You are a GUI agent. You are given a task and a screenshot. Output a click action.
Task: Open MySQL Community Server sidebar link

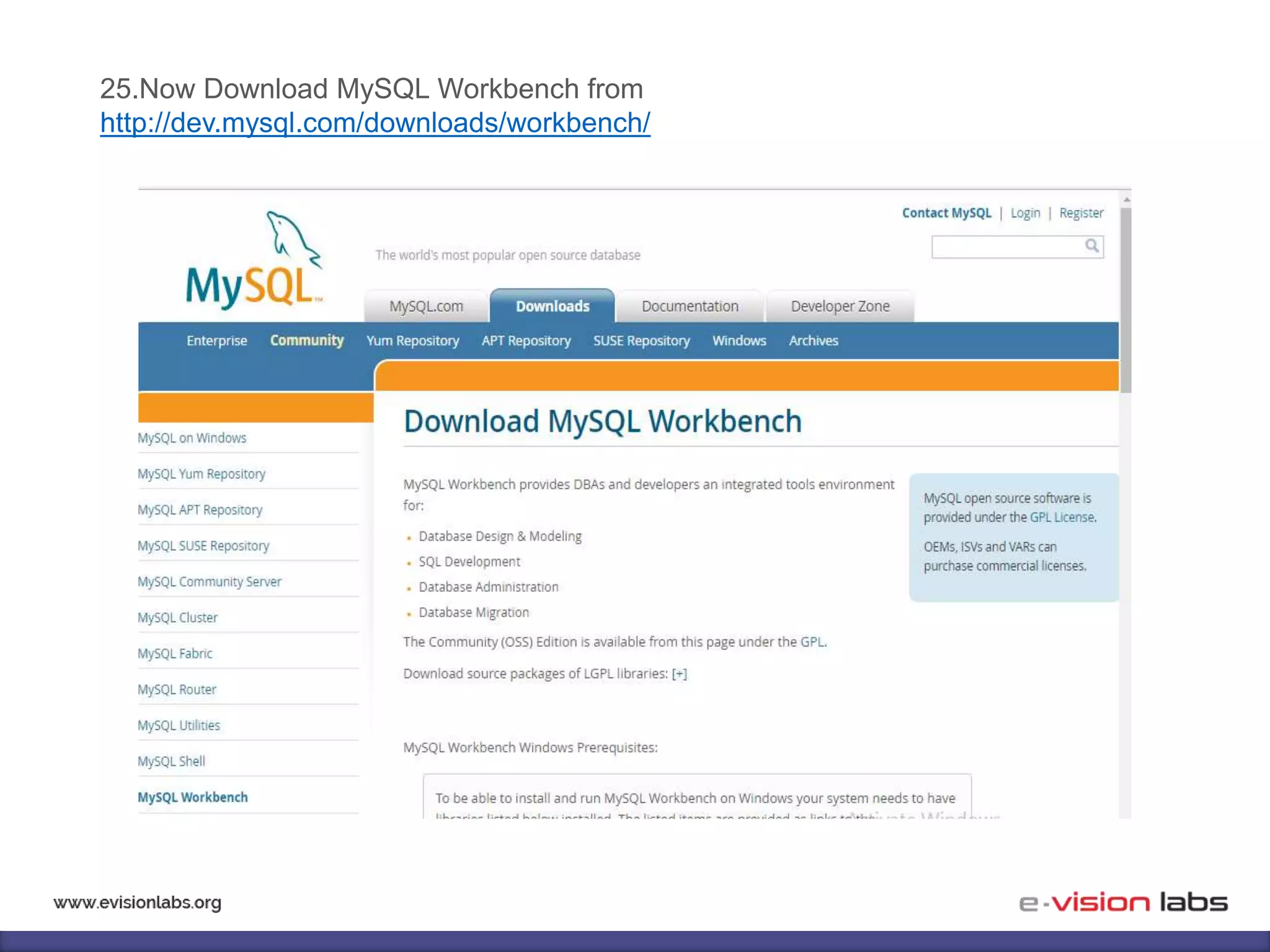point(210,582)
